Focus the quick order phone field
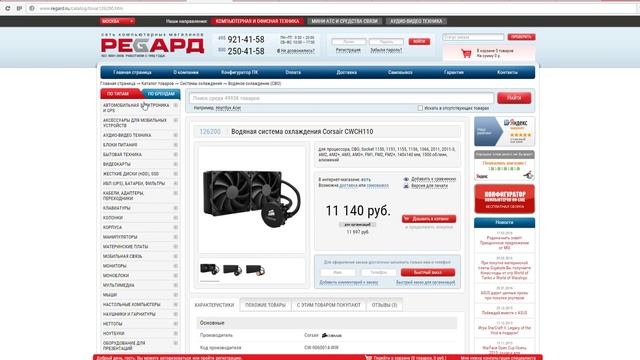Viewport: 640px width, 360px height. click(378, 272)
